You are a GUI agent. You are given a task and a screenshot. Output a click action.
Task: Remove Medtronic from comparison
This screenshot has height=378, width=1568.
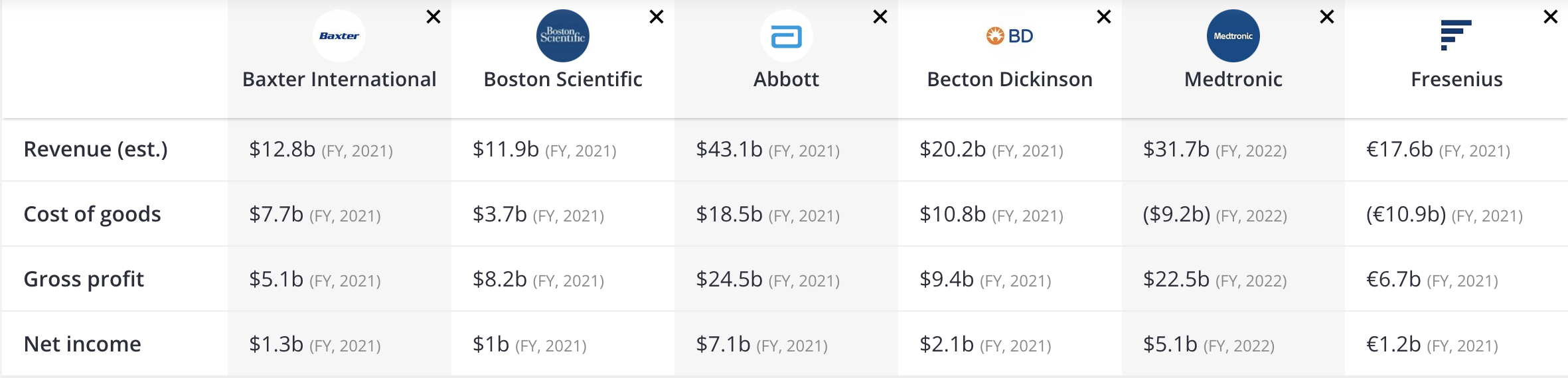[1327, 17]
